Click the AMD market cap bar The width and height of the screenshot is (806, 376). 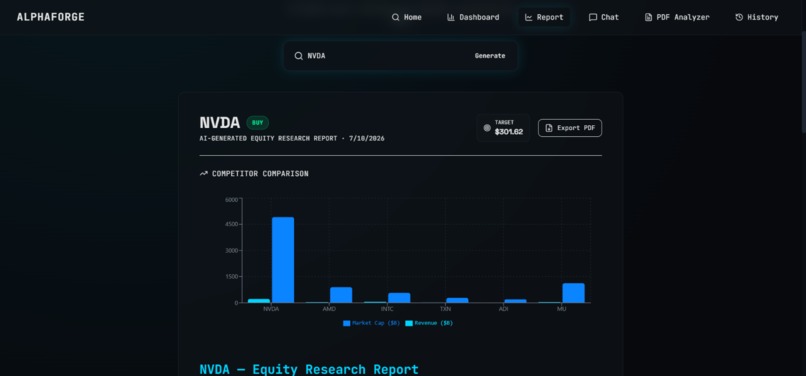341,295
